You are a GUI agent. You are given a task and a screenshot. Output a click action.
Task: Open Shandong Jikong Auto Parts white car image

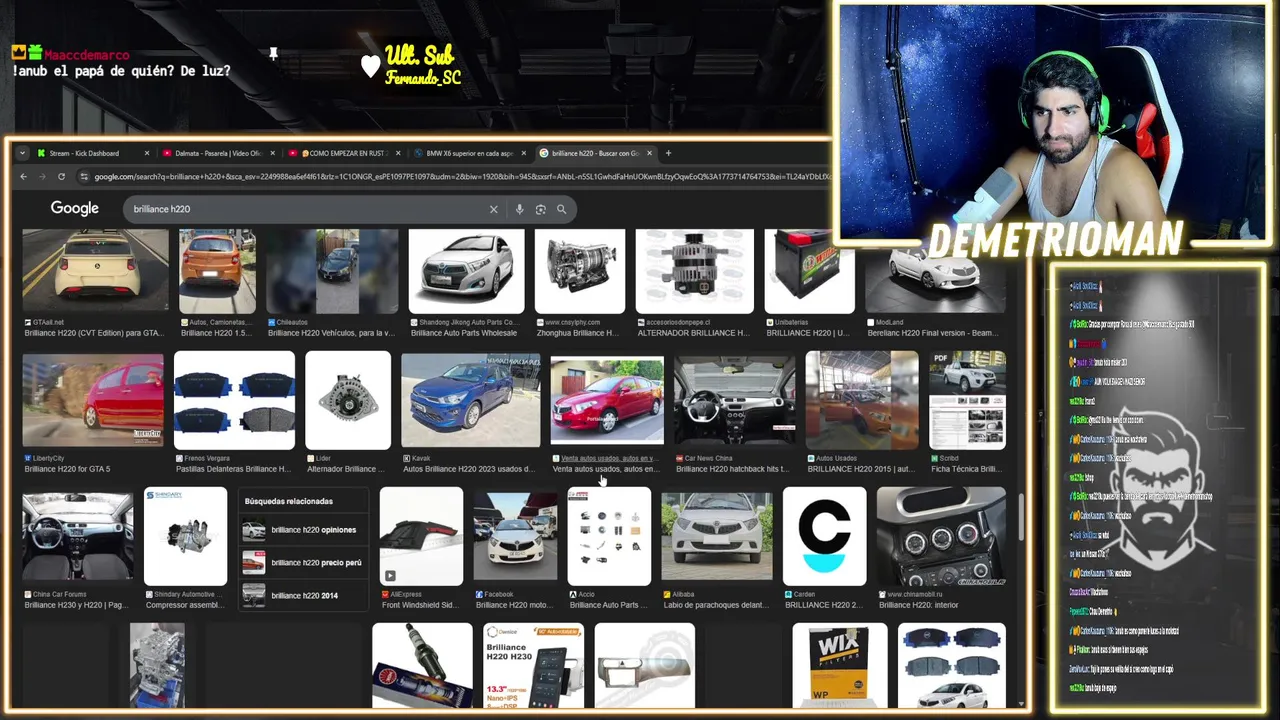(x=466, y=271)
